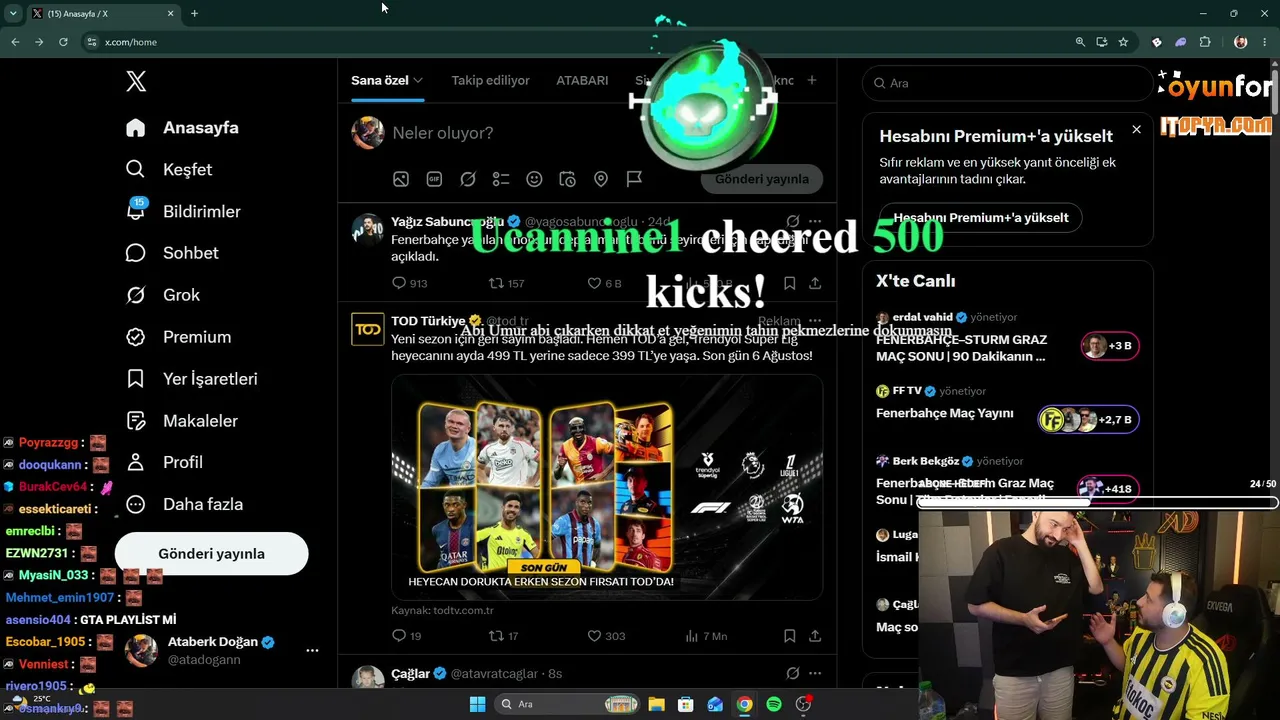Share Yağız Sabuncuoğlu's post
Screen dimensions: 1280x720
click(815, 283)
